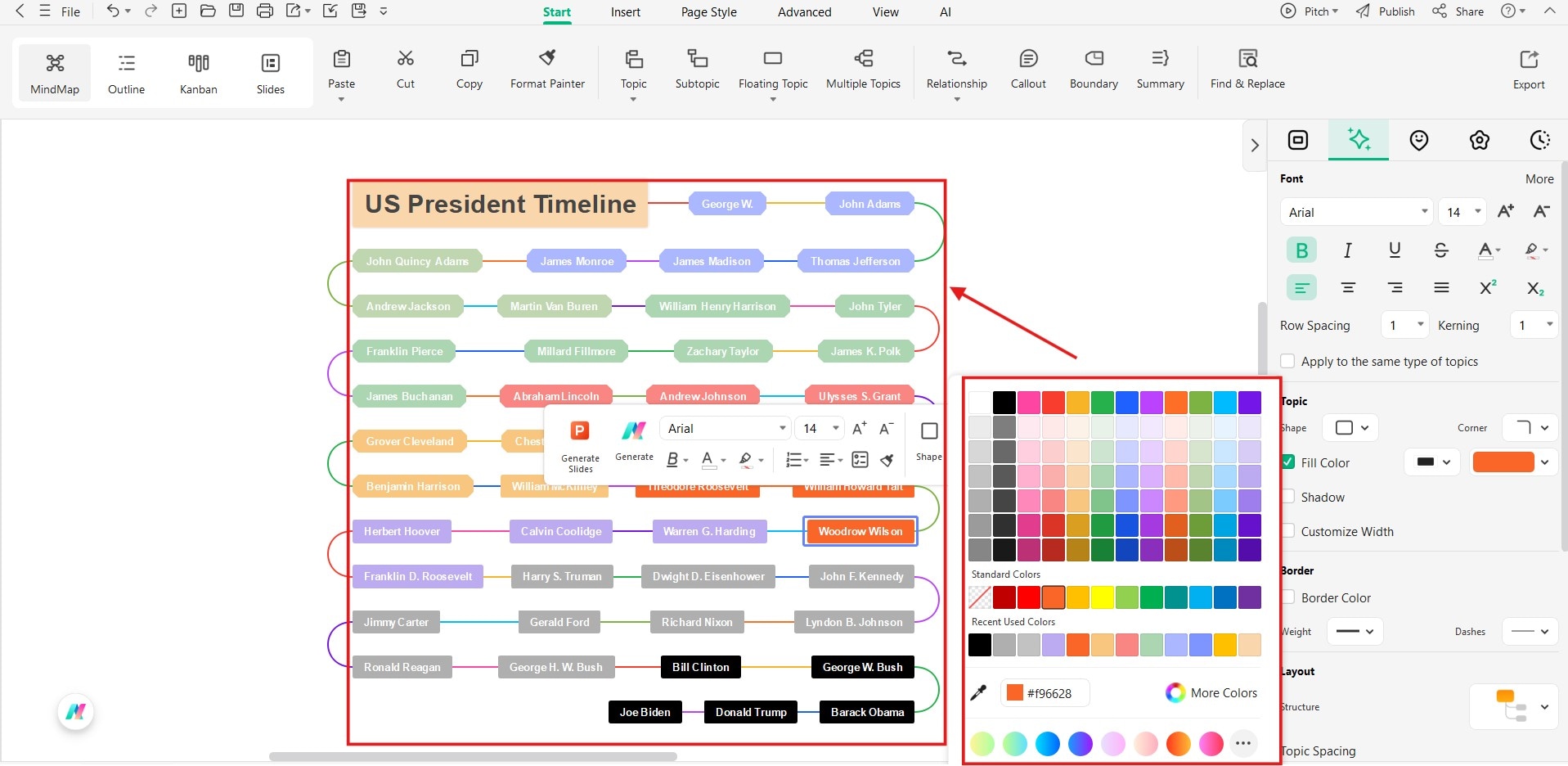1568x766 pixels.
Task: Add a Boundary around topics
Action: click(x=1093, y=70)
